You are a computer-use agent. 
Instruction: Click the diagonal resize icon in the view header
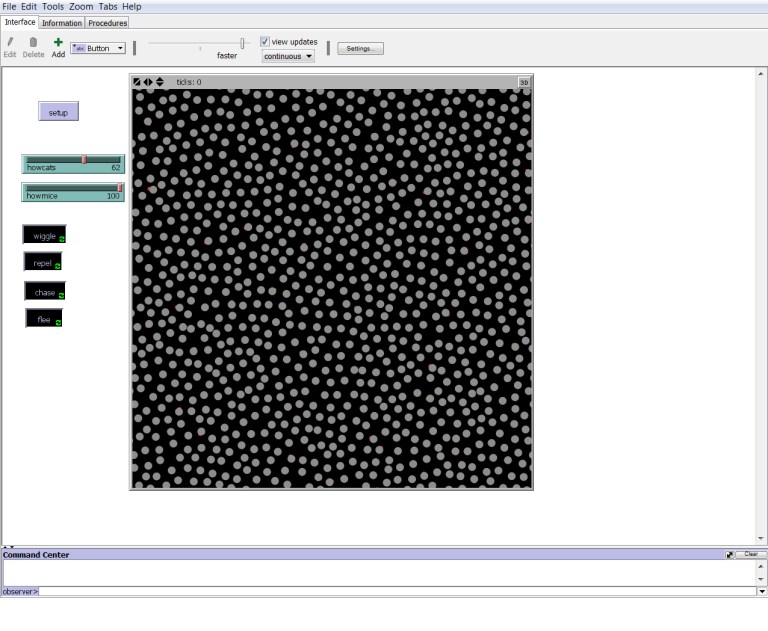pos(137,82)
